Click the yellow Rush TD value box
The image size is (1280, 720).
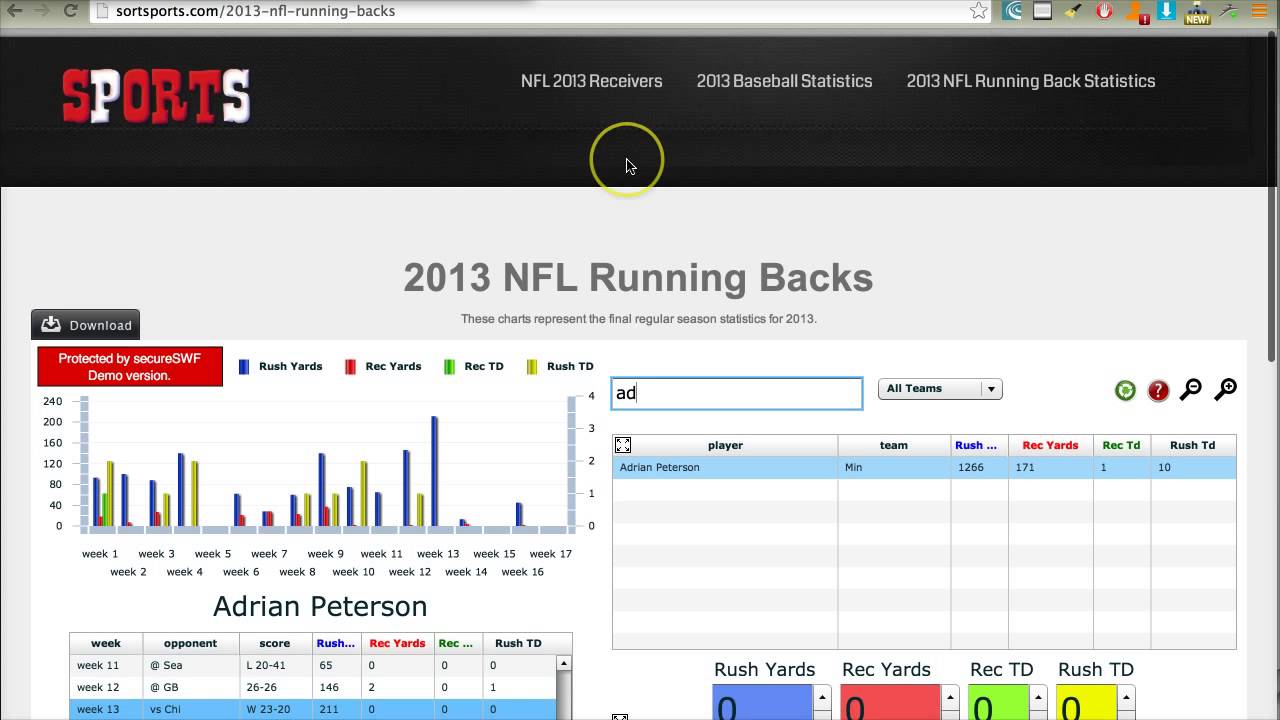(x=1086, y=702)
